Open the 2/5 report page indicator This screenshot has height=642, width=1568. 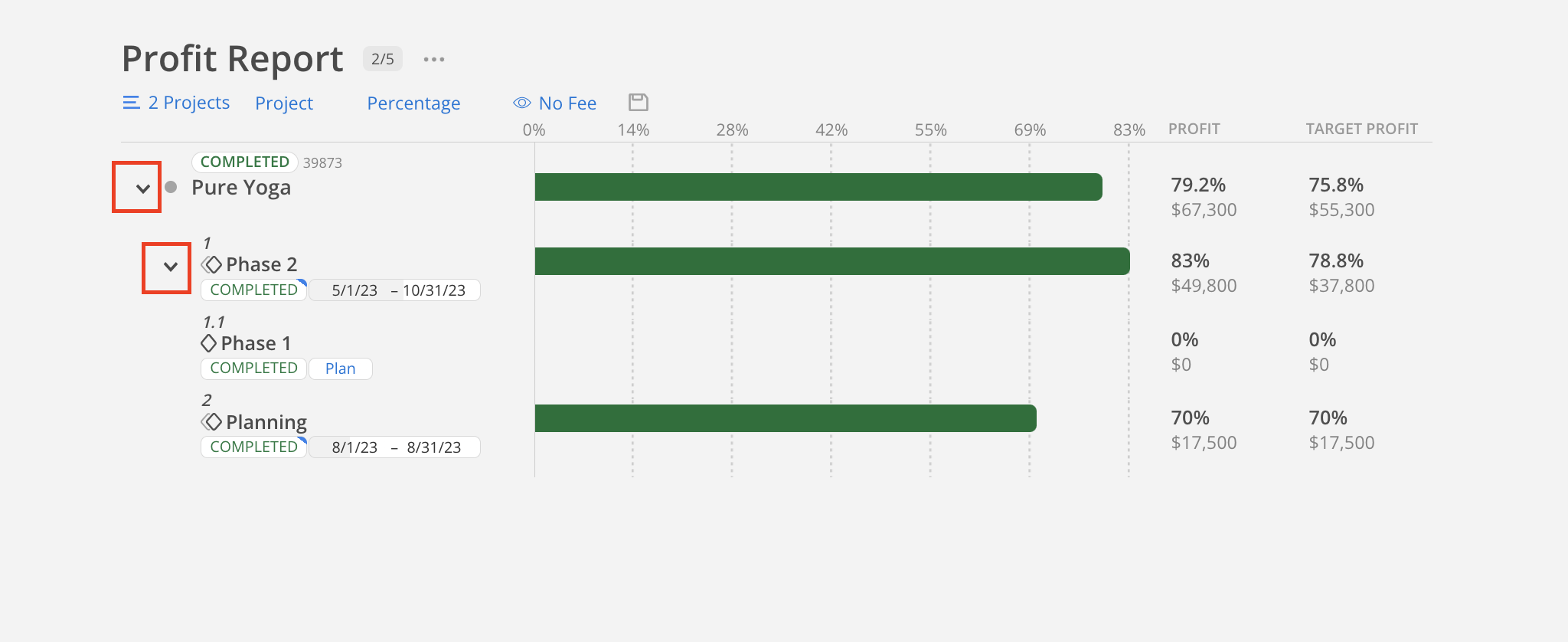(382, 58)
